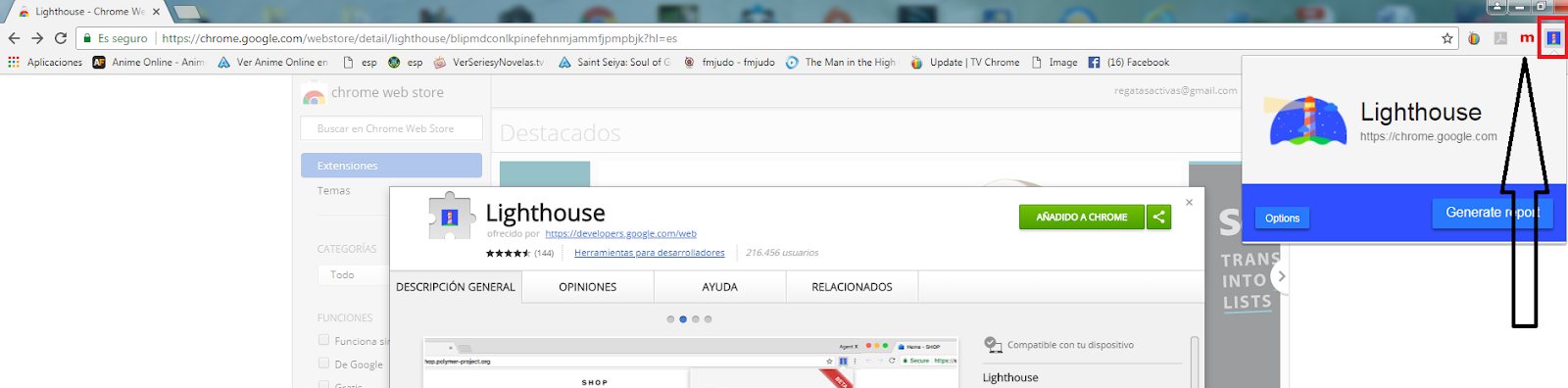Open a new browser tab

click(186, 12)
